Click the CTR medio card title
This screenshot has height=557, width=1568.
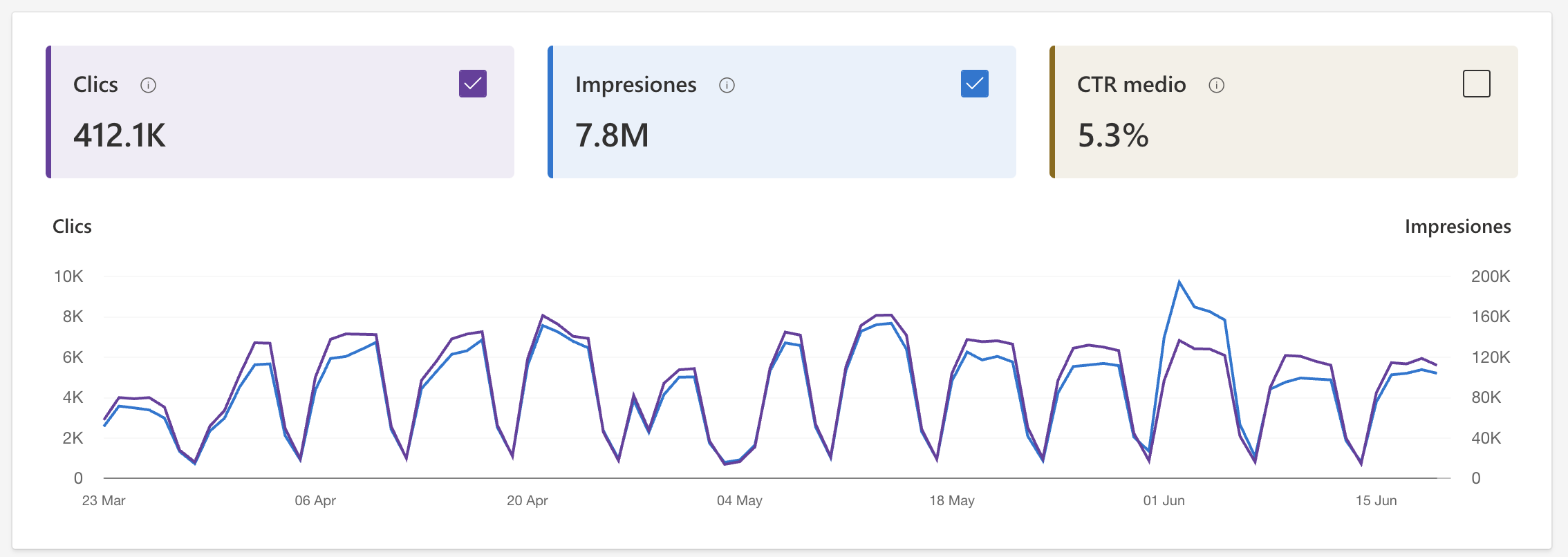coord(1132,84)
